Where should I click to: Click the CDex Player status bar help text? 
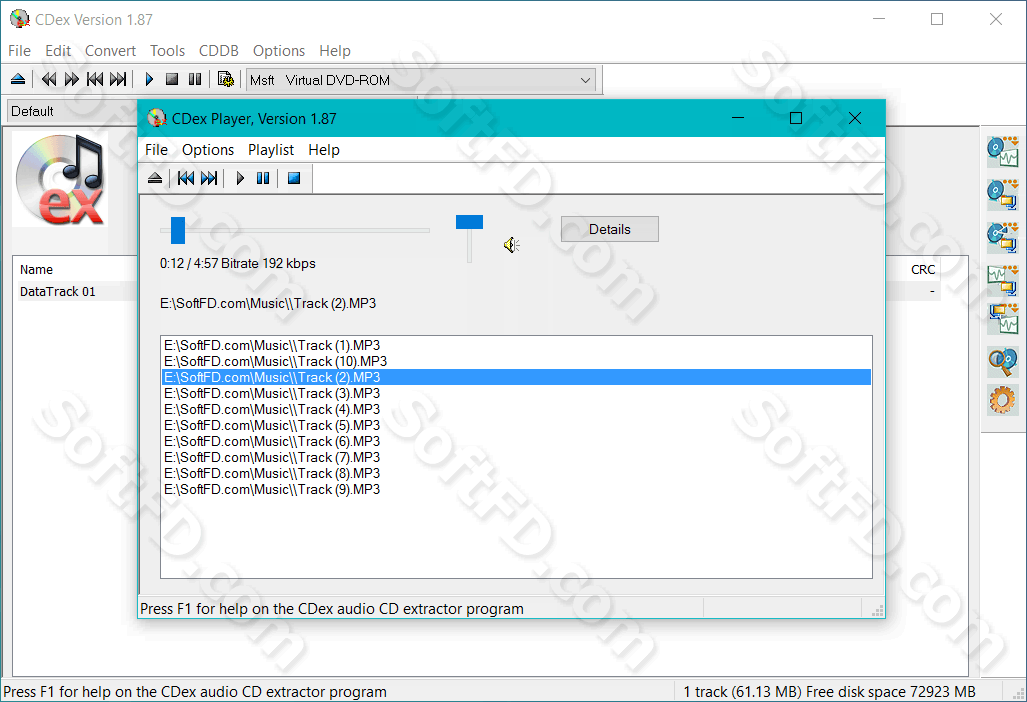(332, 609)
